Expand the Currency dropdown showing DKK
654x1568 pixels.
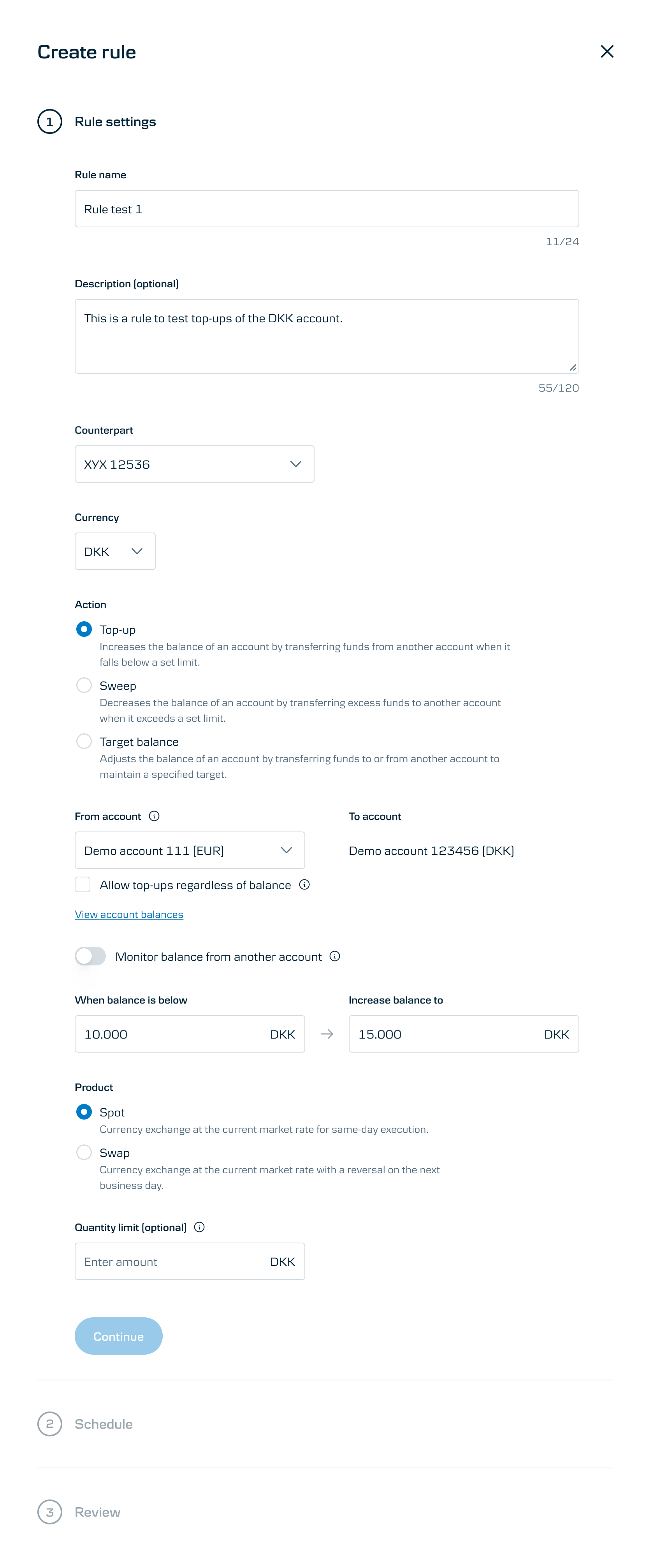[x=114, y=552]
